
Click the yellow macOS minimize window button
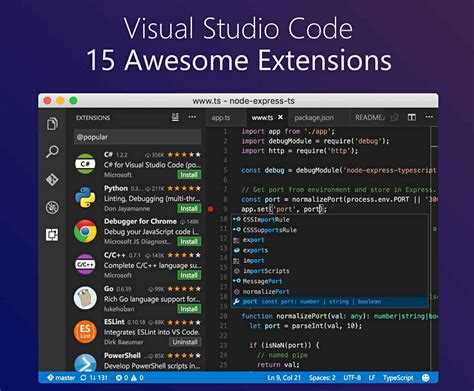coord(60,101)
